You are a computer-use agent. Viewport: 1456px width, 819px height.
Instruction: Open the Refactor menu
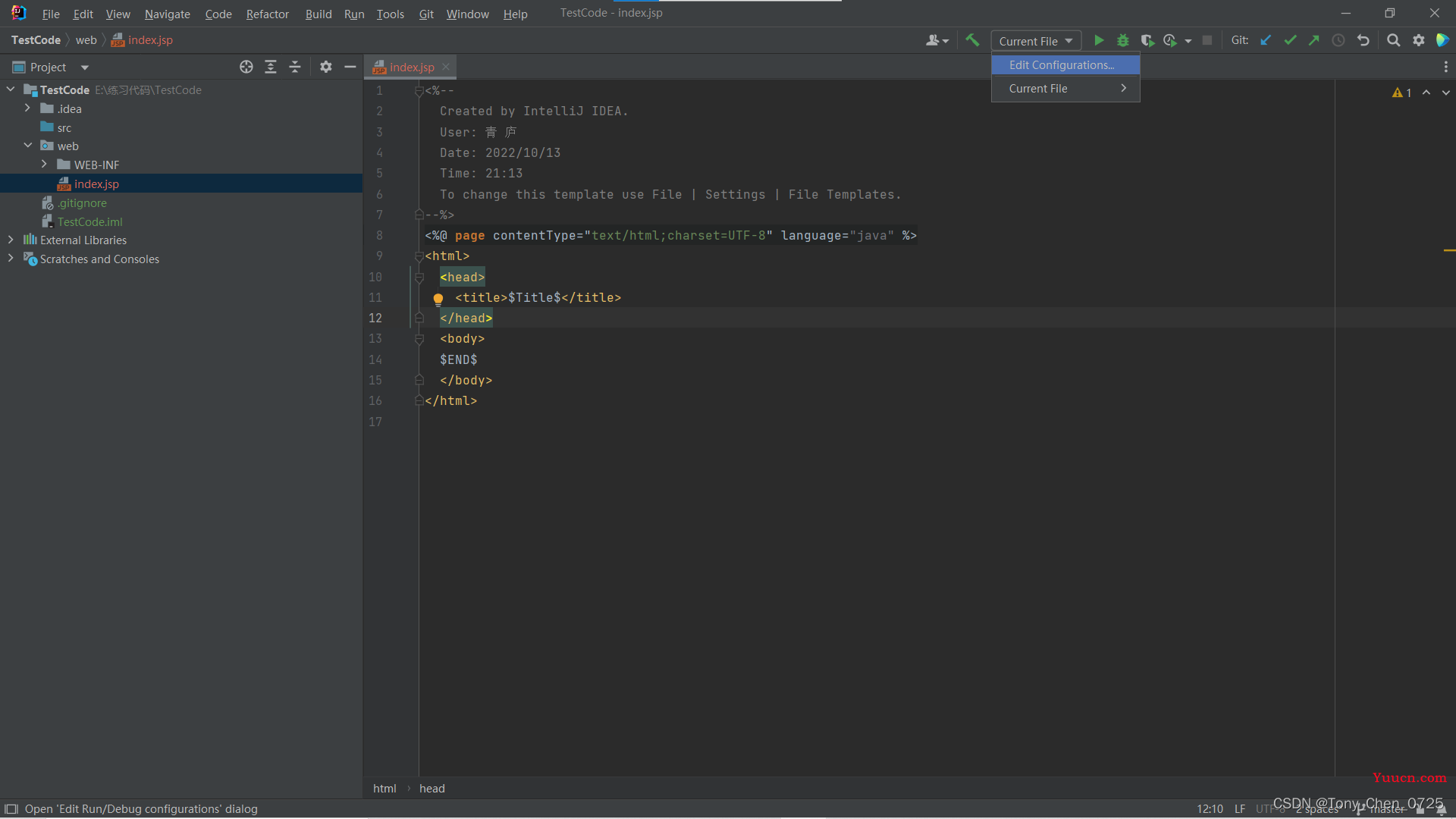tap(267, 14)
